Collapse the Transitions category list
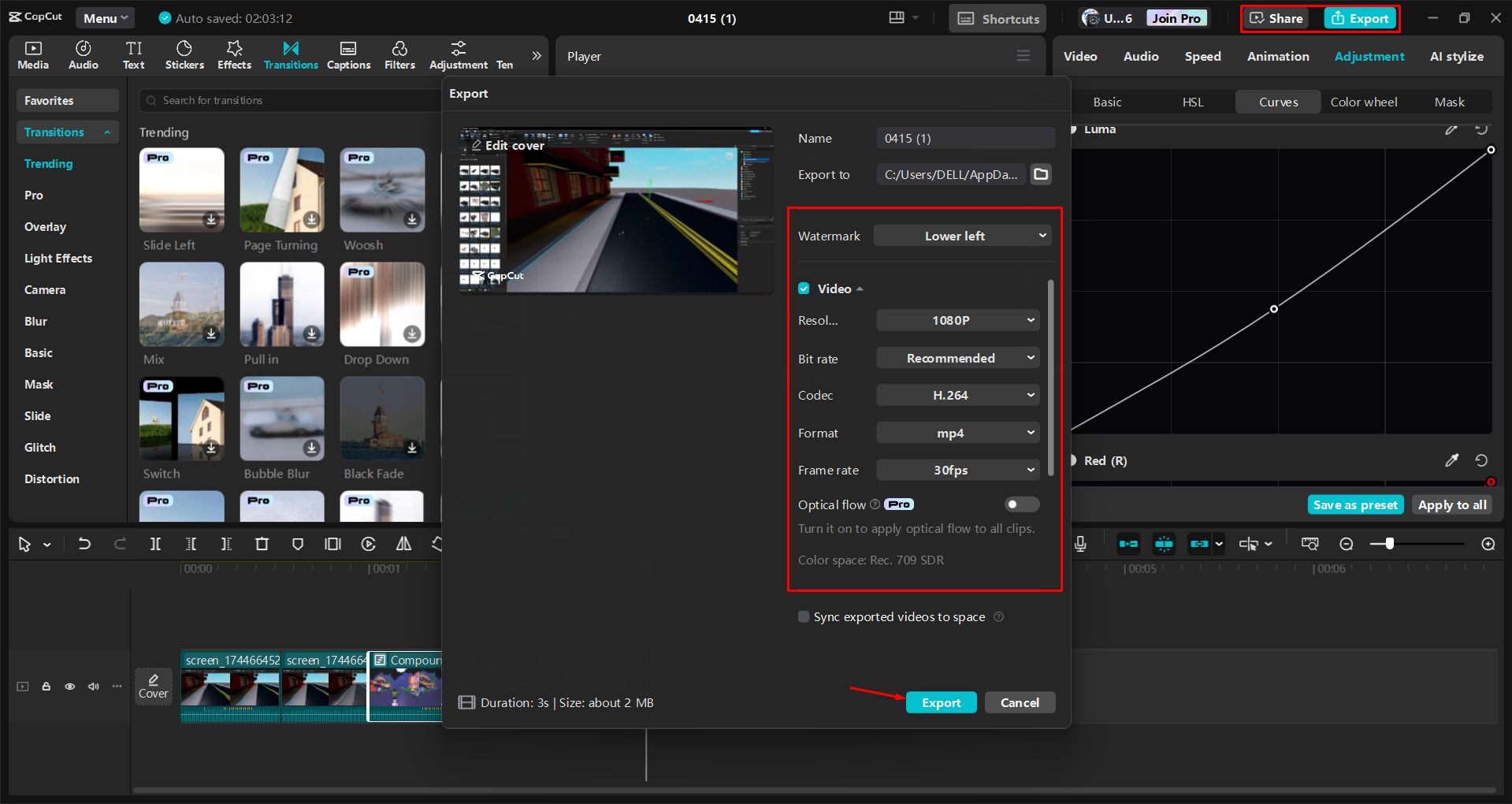The image size is (1512, 804). coord(107,132)
